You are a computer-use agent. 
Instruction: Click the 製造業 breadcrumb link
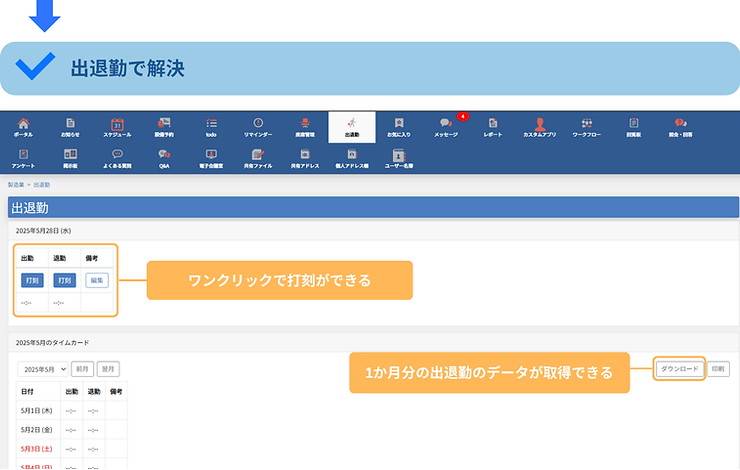16,185
